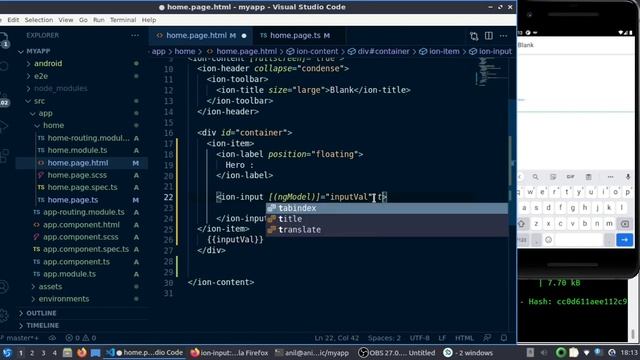
Task: Click errors and warnings status indicator
Action: click(81, 338)
